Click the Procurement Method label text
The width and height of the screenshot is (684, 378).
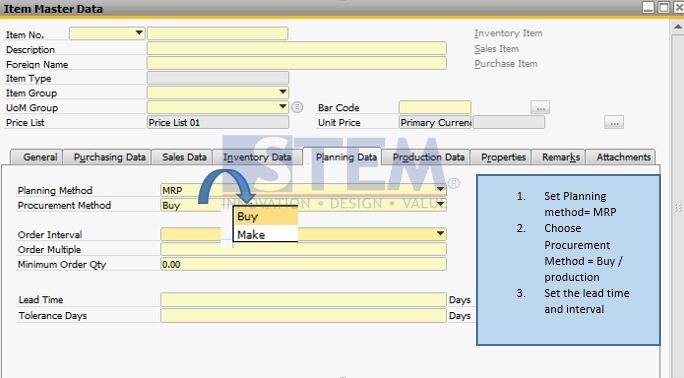[x=64, y=205]
